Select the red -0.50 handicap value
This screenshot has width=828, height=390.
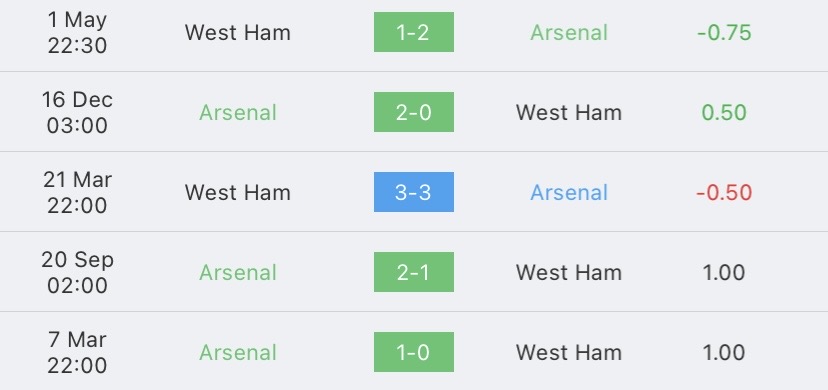tap(724, 193)
